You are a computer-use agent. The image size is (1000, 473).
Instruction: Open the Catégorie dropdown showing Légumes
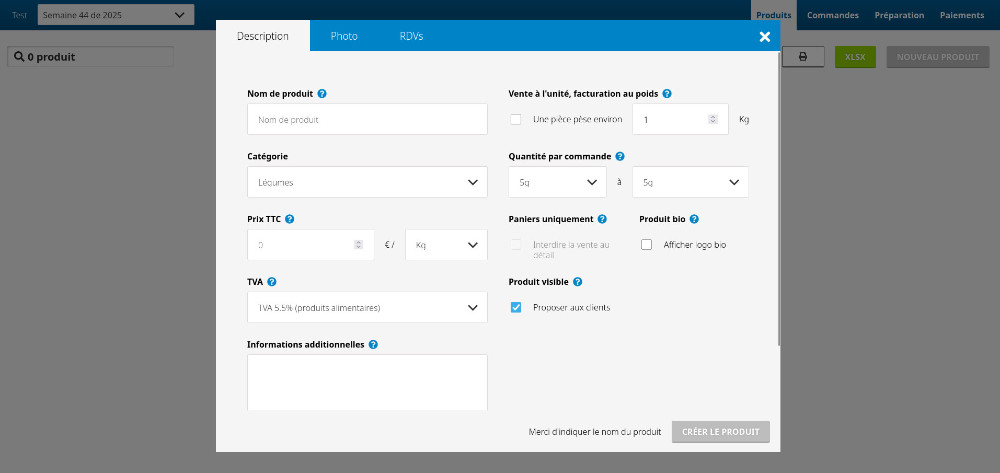point(367,182)
